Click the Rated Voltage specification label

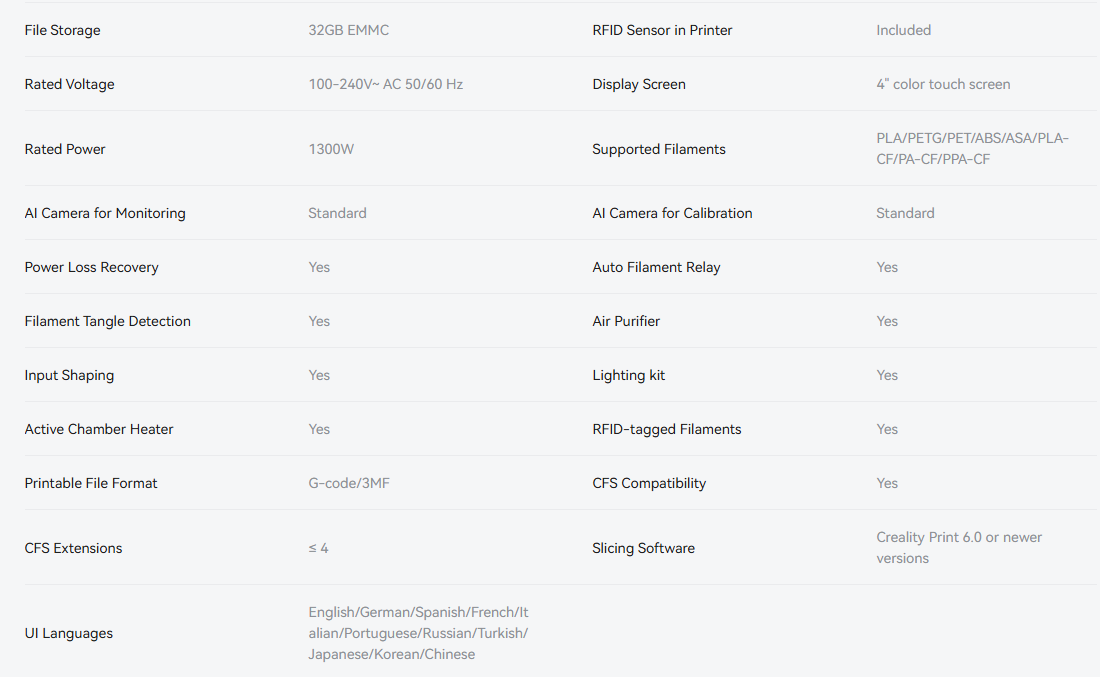click(x=70, y=84)
